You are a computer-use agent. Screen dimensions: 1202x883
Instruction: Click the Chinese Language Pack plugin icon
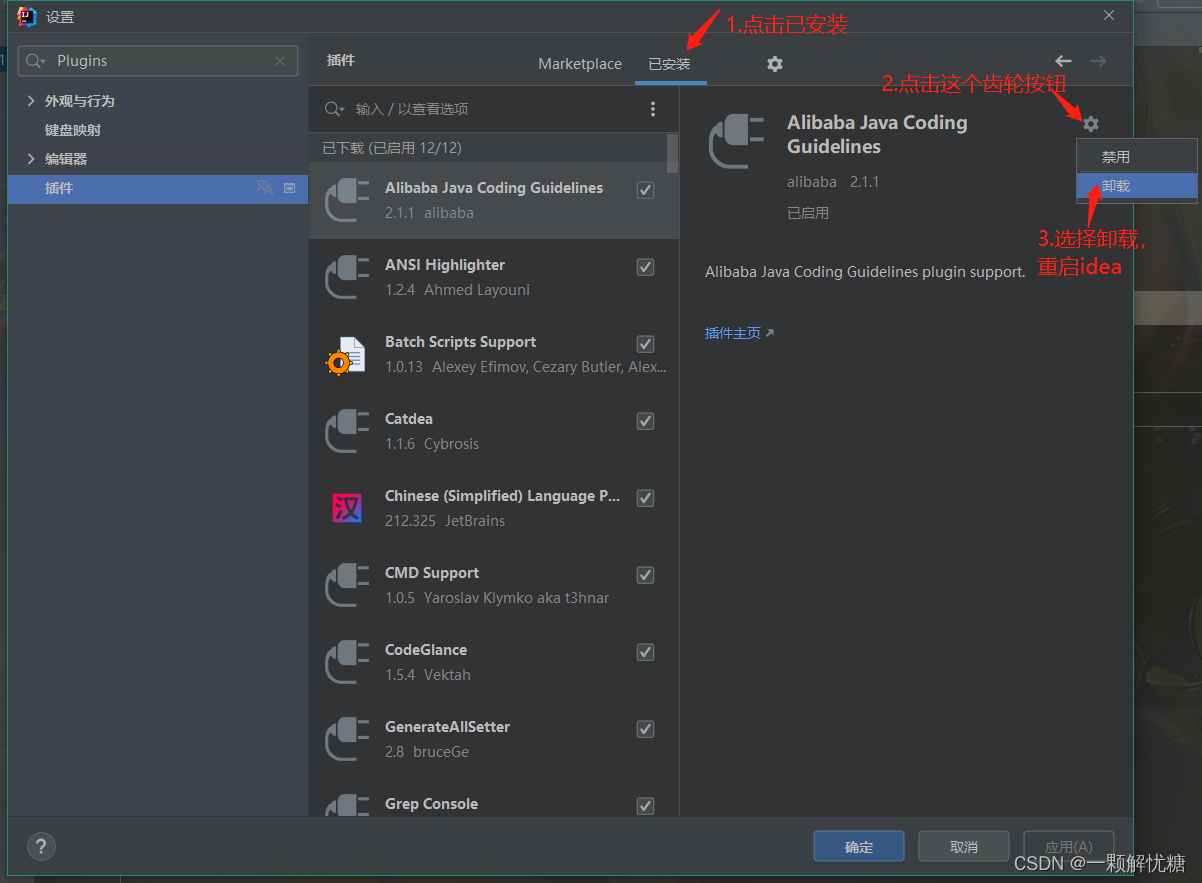click(x=347, y=508)
